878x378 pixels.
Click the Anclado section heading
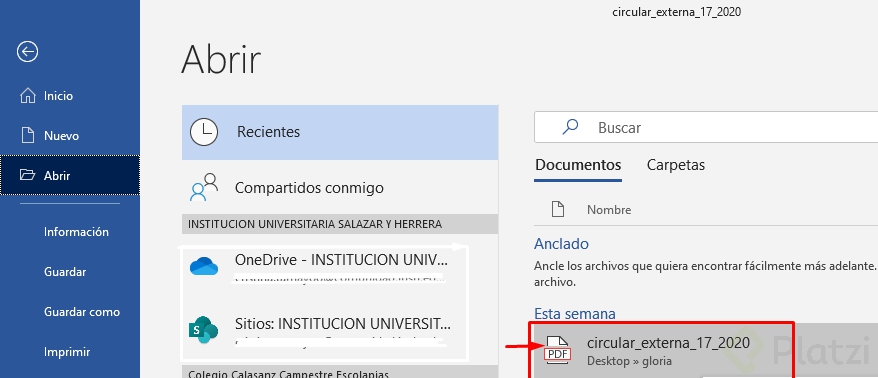click(561, 244)
